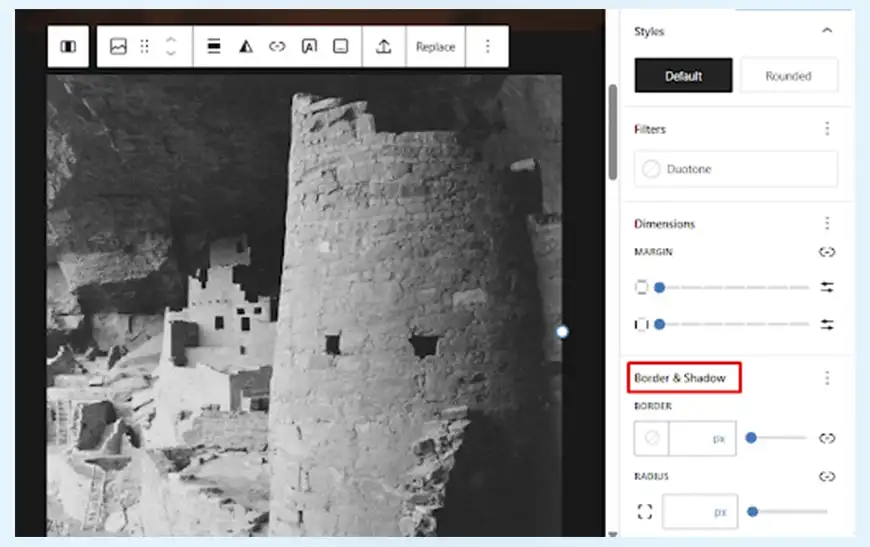
Task: Click the RADIUS label
Action: coord(651,476)
